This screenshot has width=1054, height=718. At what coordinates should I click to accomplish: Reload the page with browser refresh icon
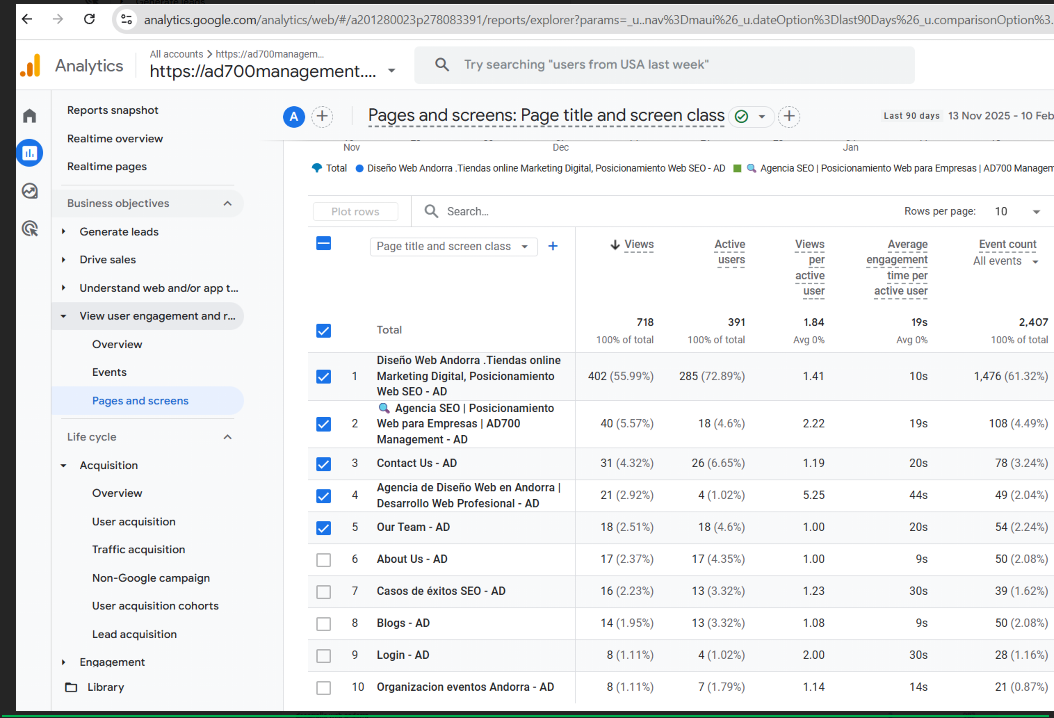pos(90,19)
